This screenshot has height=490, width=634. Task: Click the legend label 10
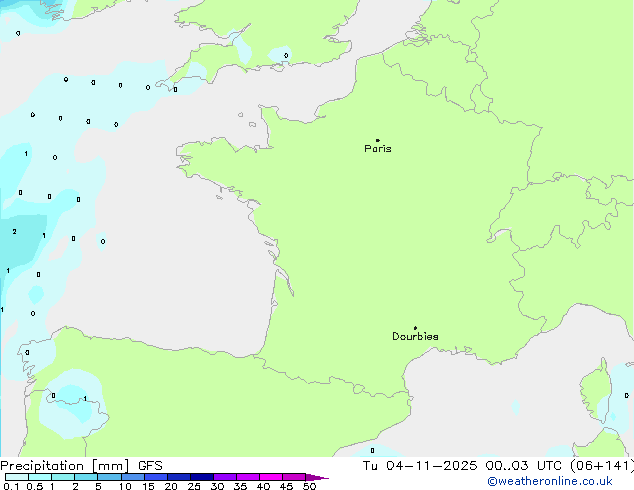125,486
